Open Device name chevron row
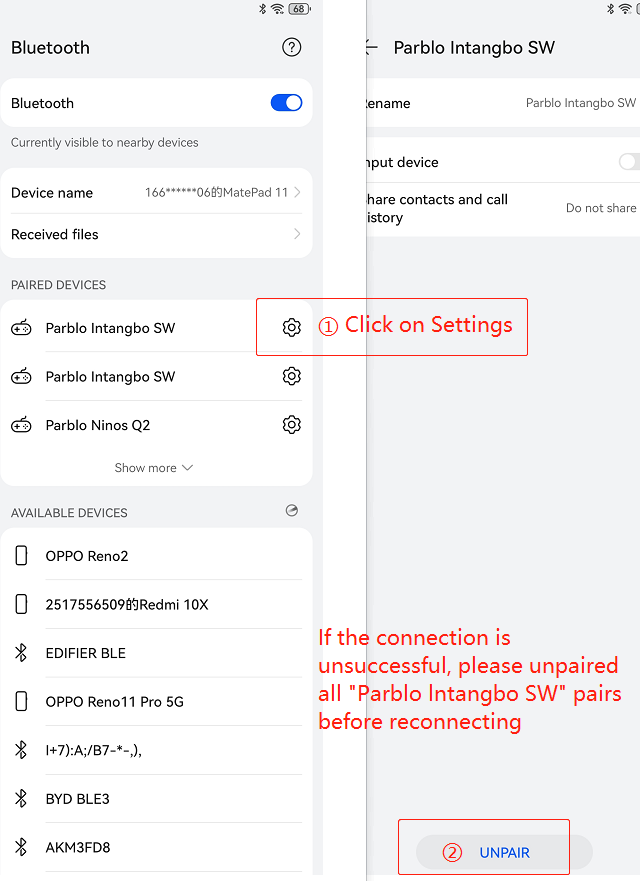Image resolution: width=640 pixels, height=881 pixels. pyautogui.click(x=157, y=192)
